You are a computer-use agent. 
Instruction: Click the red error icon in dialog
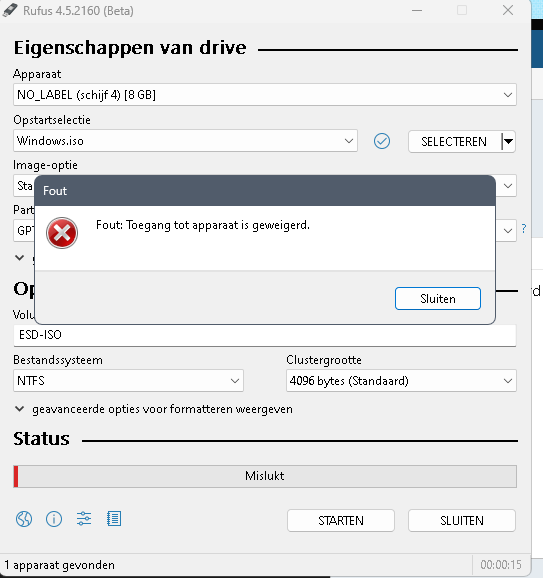pyautogui.click(x=62, y=233)
